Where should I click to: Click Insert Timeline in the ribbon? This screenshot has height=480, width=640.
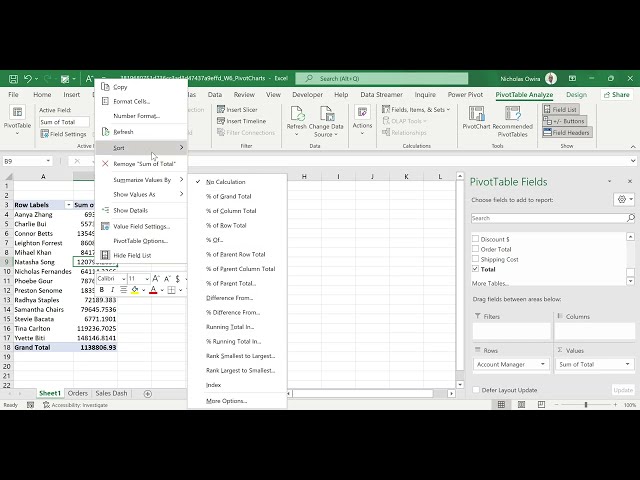pos(246,121)
